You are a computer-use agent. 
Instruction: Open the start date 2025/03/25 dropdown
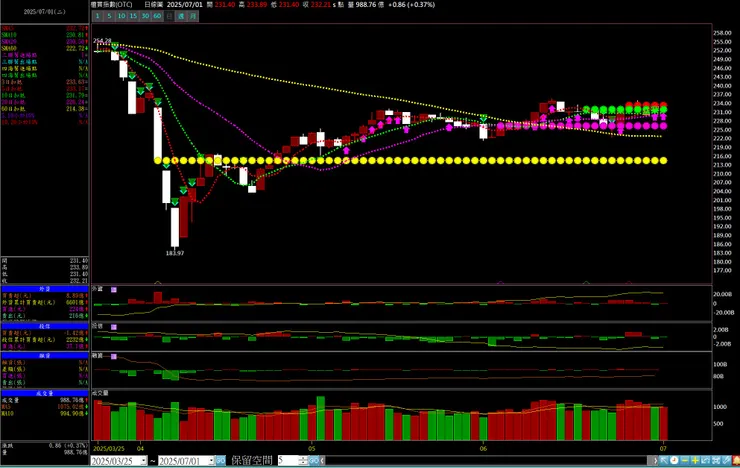[143, 460]
